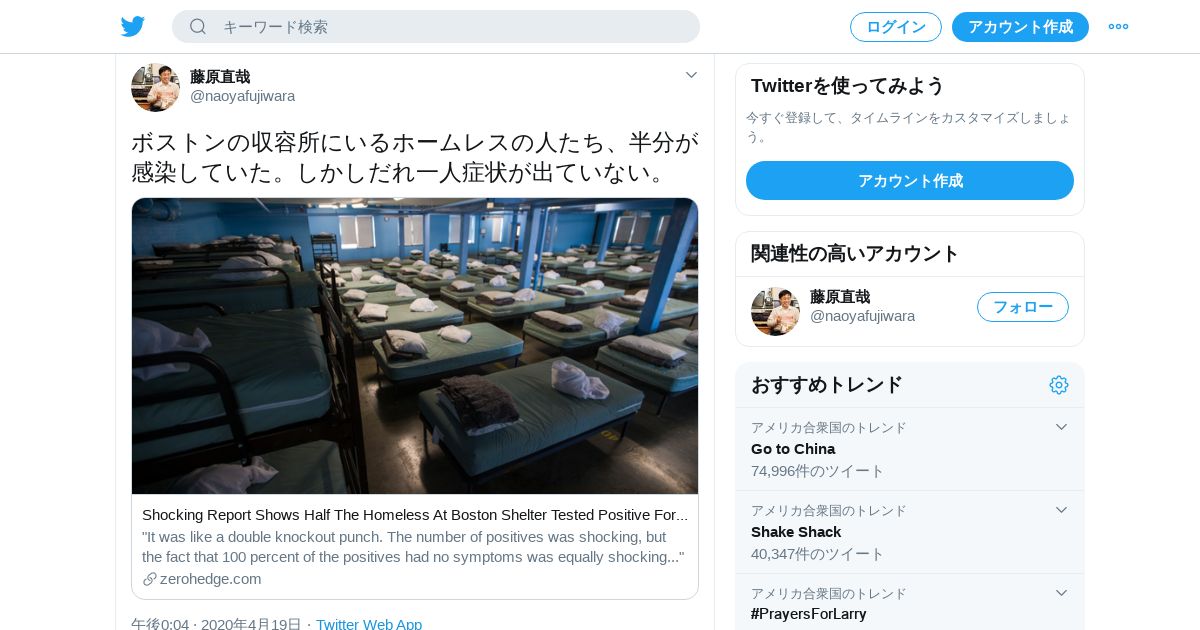Expand options for Shake Shack trend
1200x630 pixels.
1062,510
